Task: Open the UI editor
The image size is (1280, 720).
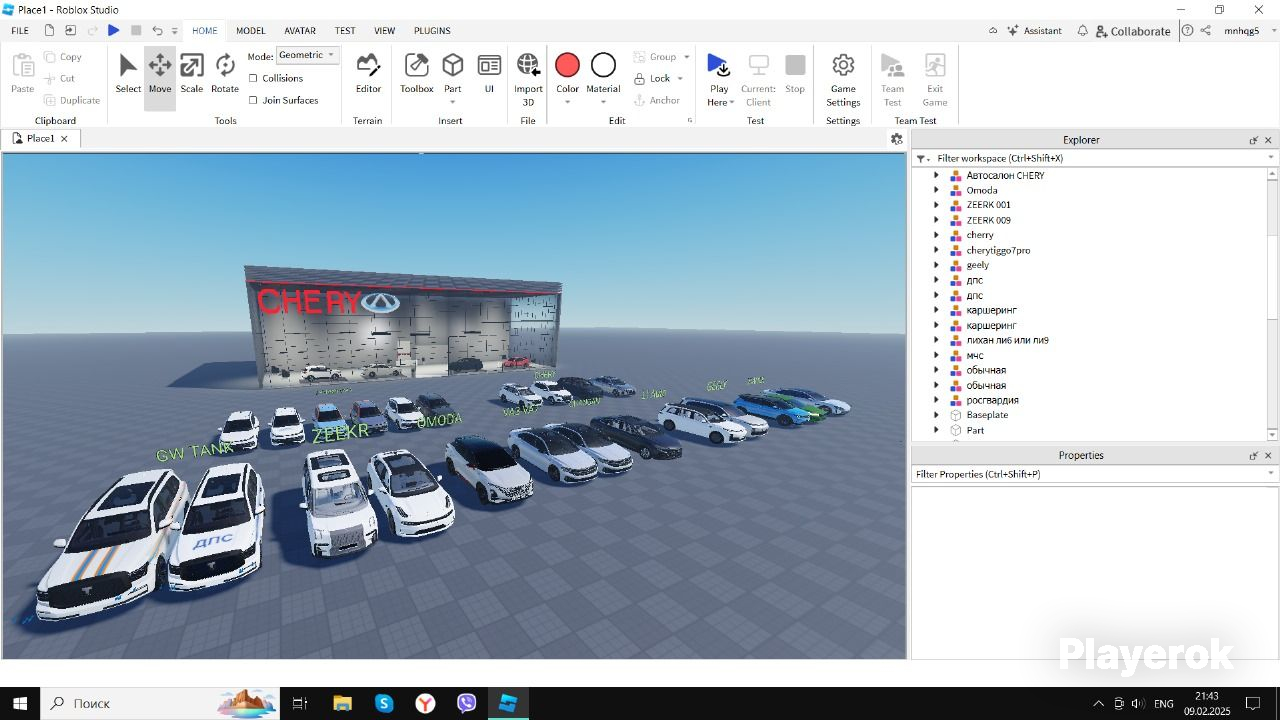Action: pyautogui.click(x=489, y=75)
